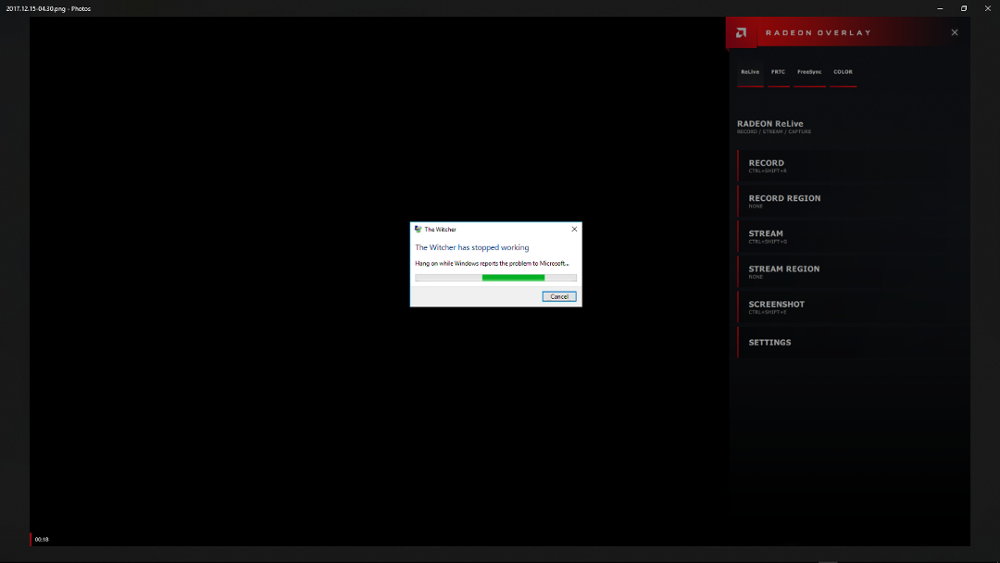The image size is (1000, 563).
Task: Switch to the ReLive tab
Action: point(750,72)
